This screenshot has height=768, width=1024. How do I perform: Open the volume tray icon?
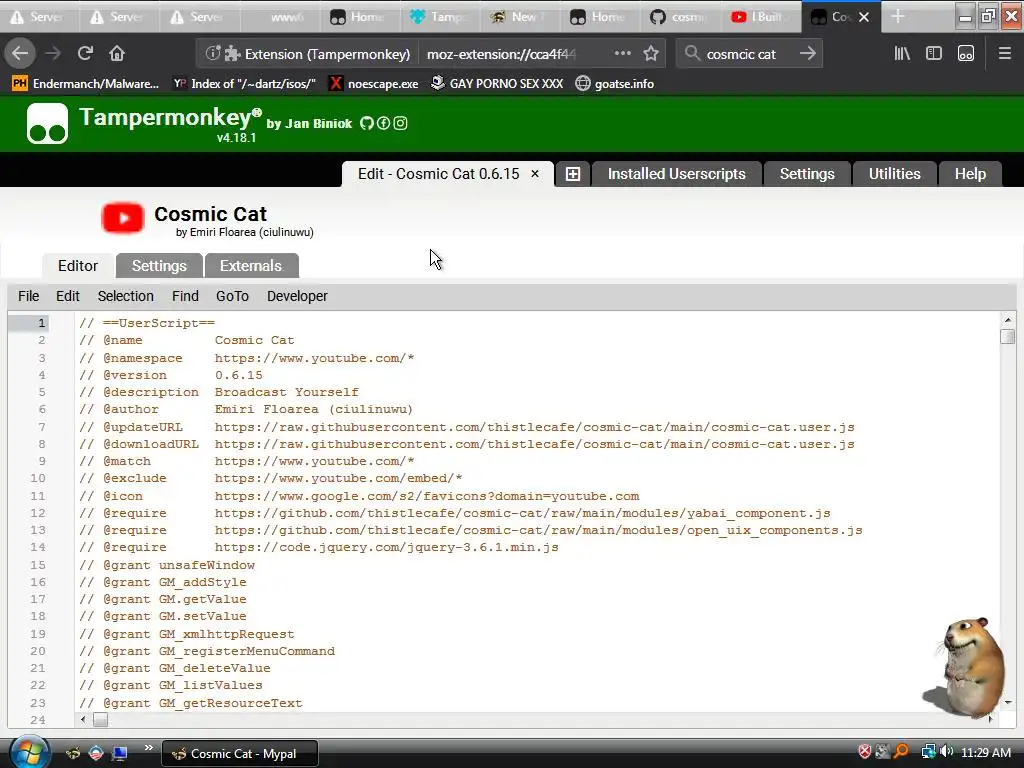pyautogui.click(x=947, y=752)
